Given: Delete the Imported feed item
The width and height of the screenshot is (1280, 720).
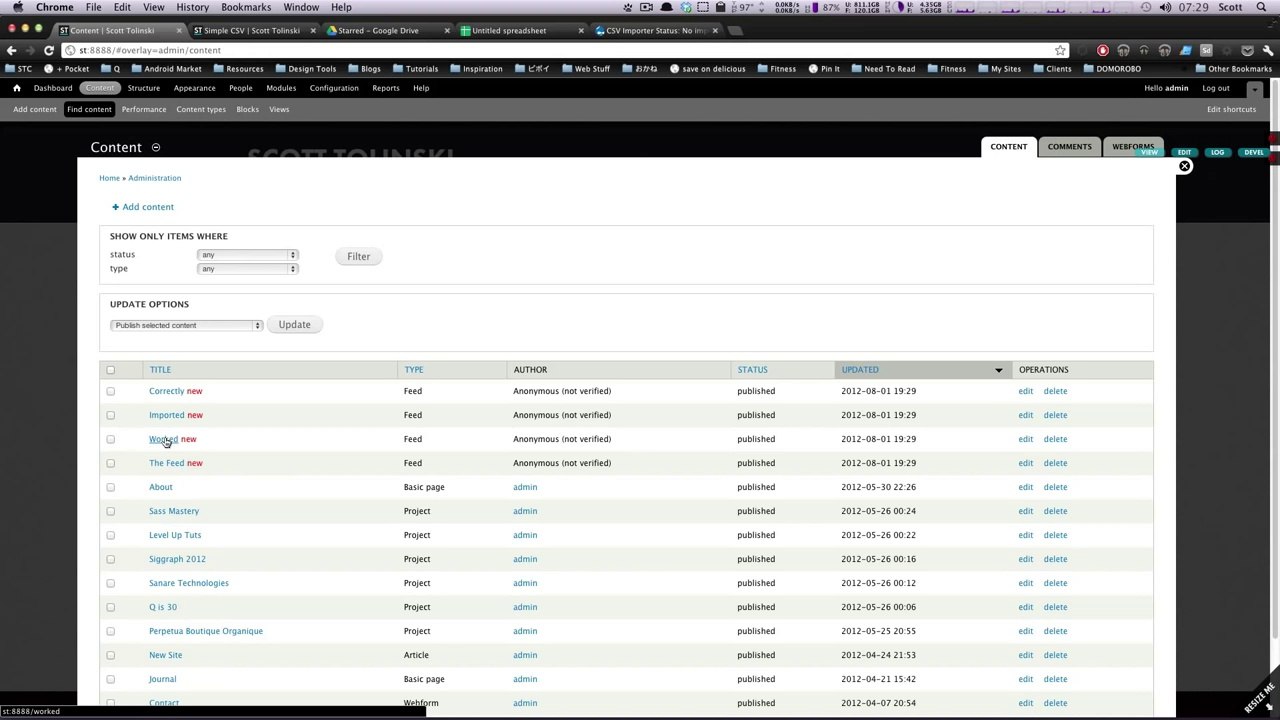Looking at the screenshot, I should (x=1055, y=415).
